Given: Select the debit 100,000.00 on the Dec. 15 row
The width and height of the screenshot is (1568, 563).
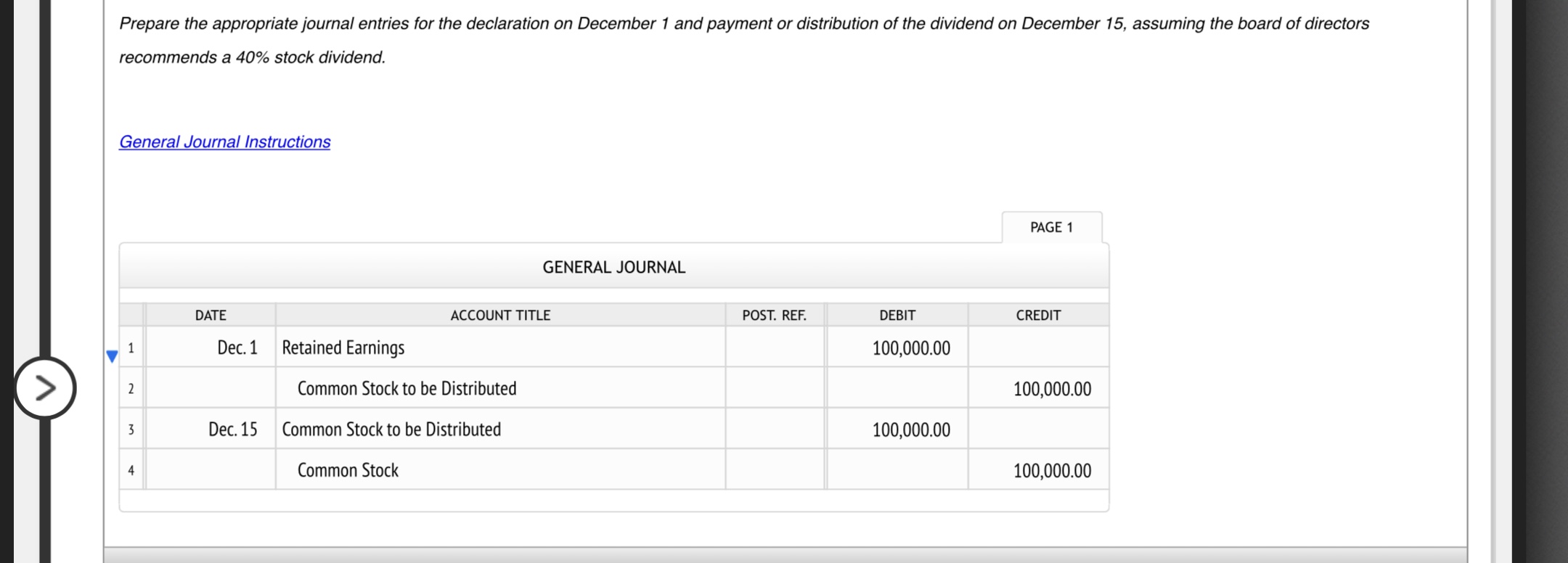Looking at the screenshot, I should pos(911,429).
